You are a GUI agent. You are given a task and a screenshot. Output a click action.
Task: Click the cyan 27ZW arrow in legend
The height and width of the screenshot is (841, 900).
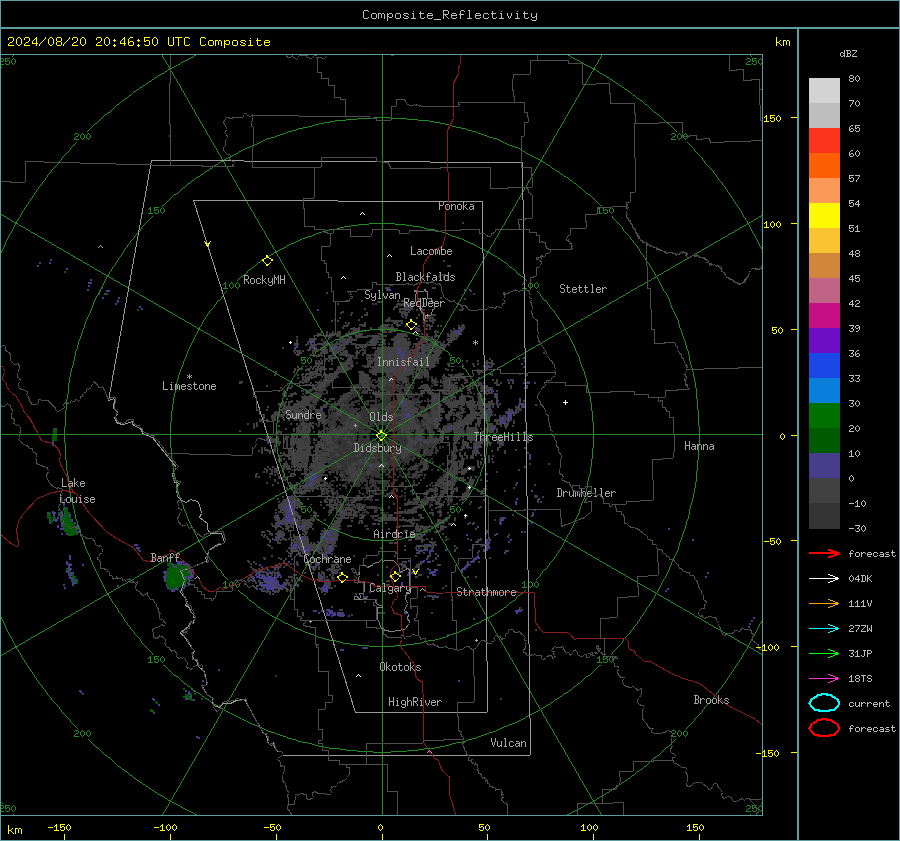(824, 629)
